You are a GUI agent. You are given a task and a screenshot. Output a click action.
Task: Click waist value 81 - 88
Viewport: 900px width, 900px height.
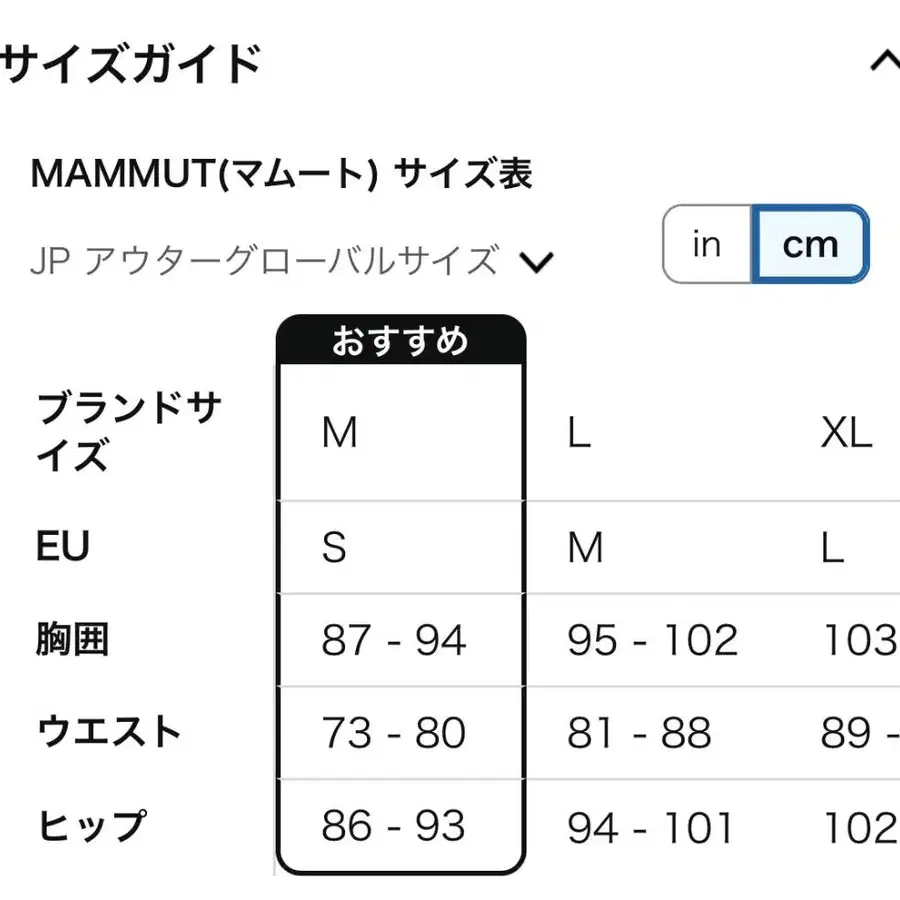click(x=639, y=734)
